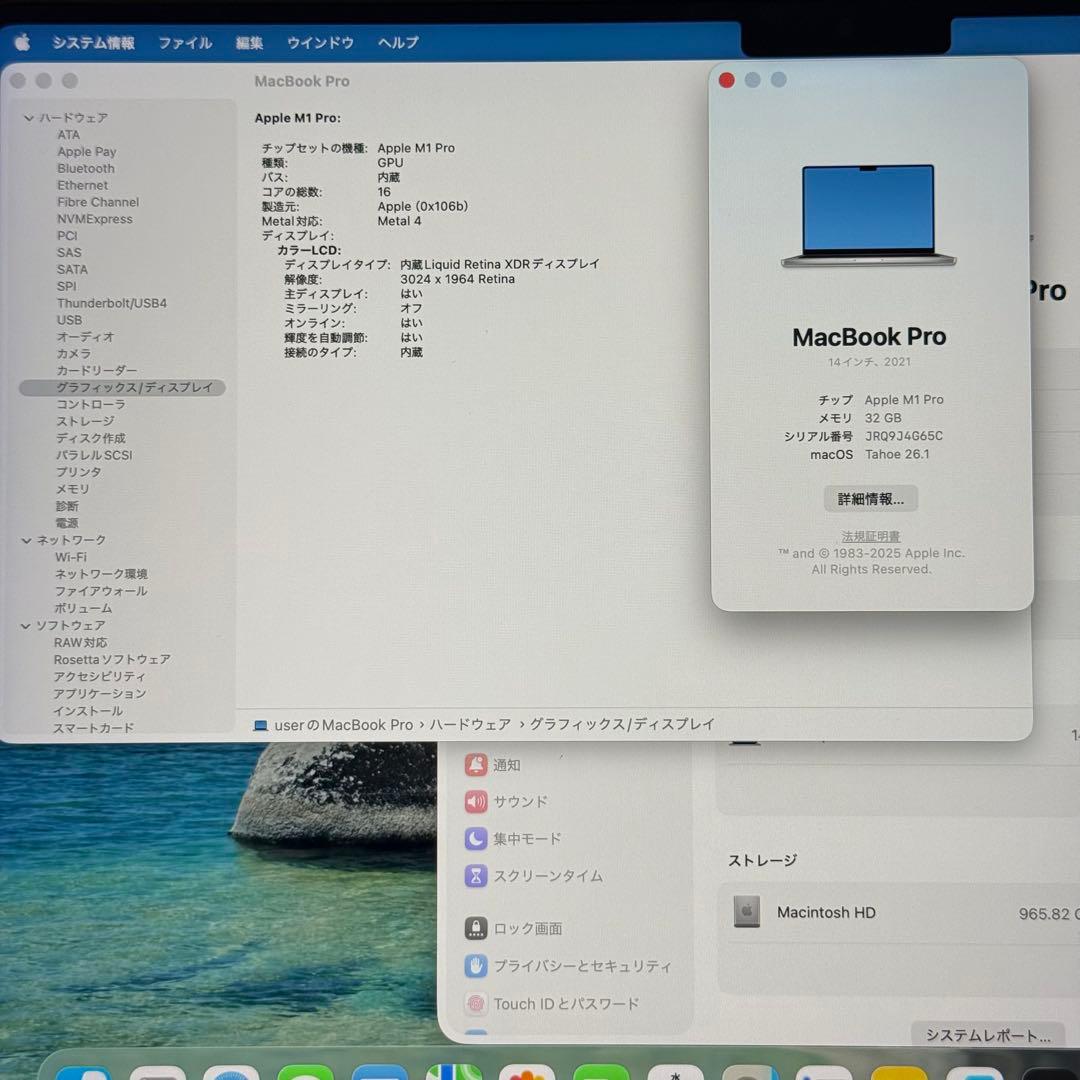Viewport: 1080px width, 1080px height.
Task: Select NVMExpress entry
Action: 95,219
